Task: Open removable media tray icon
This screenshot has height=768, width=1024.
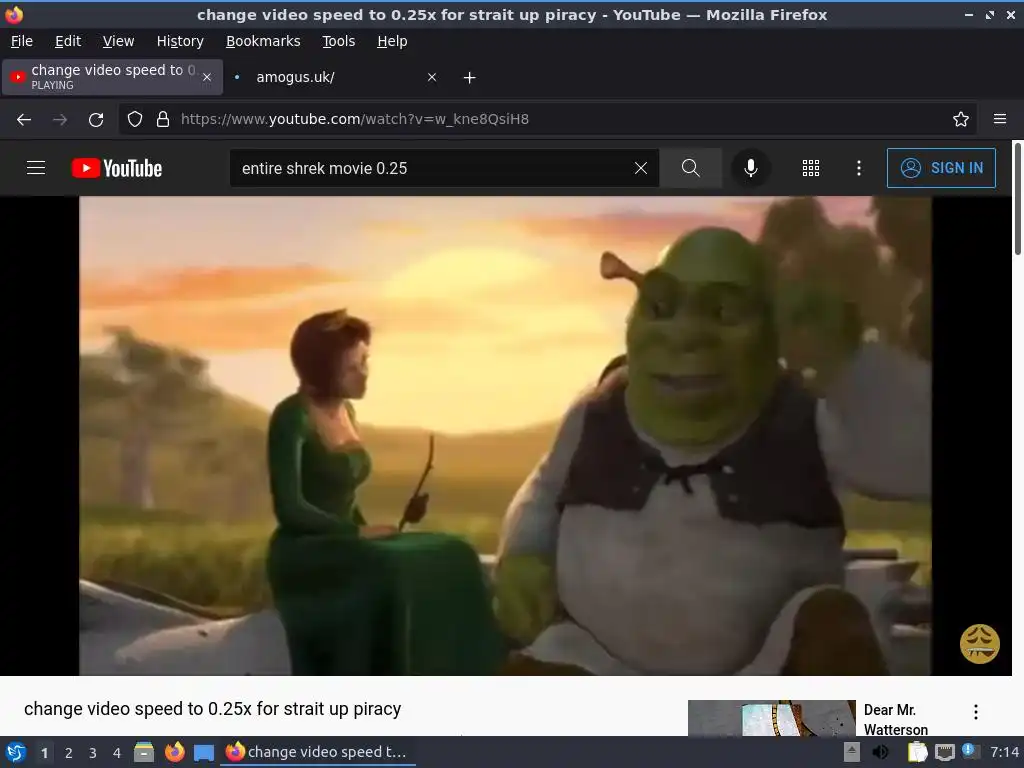Action: (x=852, y=752)
